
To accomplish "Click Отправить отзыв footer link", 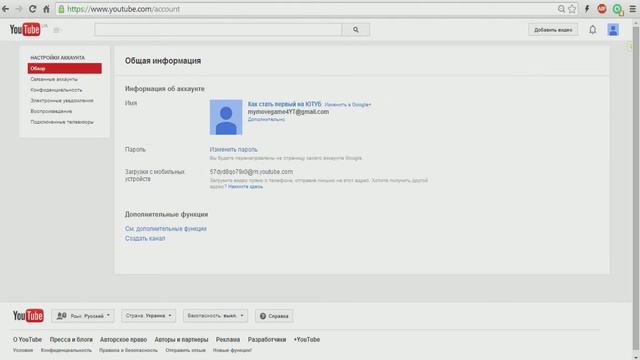I will tap(185, 350).
